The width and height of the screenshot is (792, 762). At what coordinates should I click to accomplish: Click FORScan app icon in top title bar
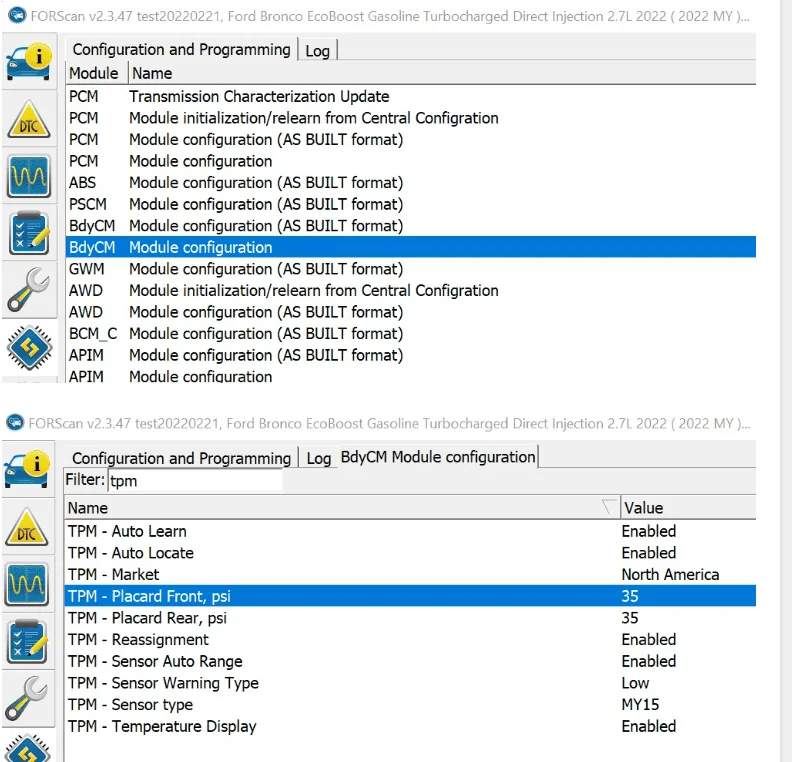pos(17,16)
